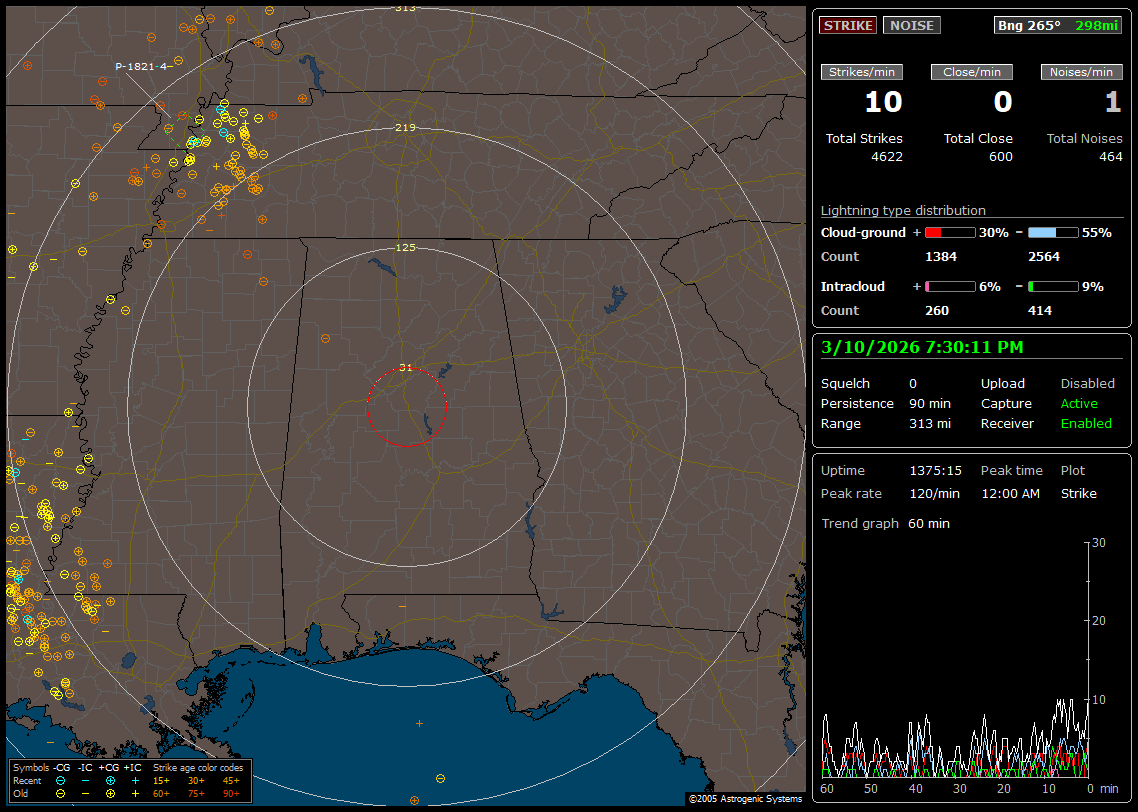
Task: Click the Strikes/min label box
Action: pos(862,72)
